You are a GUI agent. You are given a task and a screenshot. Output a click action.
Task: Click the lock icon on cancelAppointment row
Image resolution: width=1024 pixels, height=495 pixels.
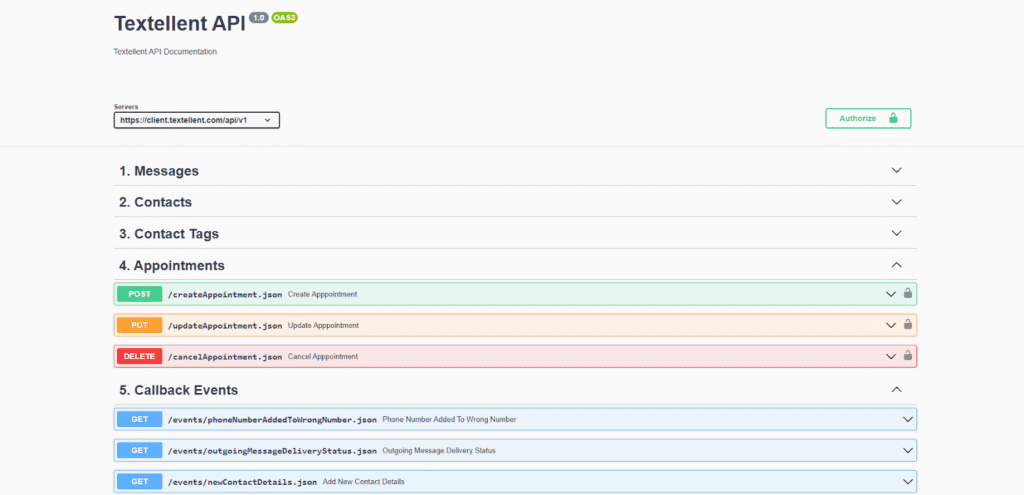click(x=908, y=356)
